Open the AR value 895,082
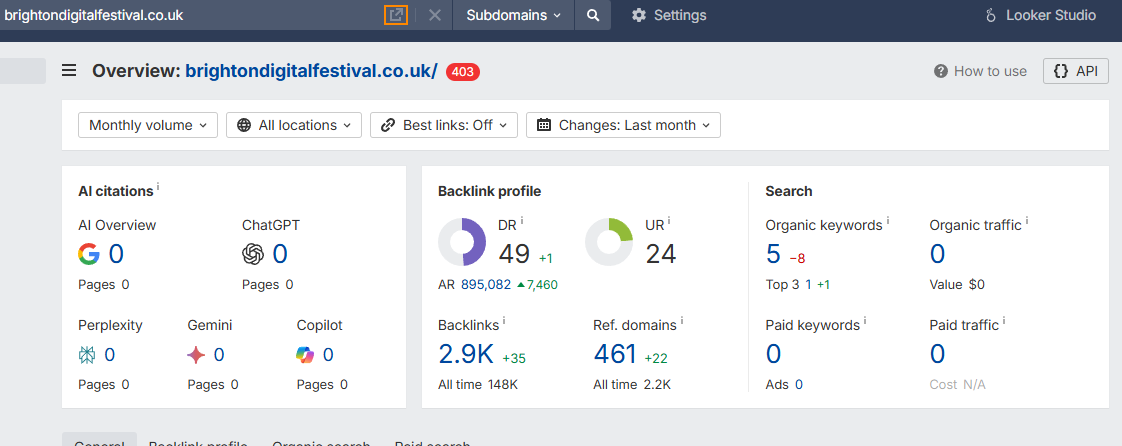The image size is (1122, 446). 486,285
